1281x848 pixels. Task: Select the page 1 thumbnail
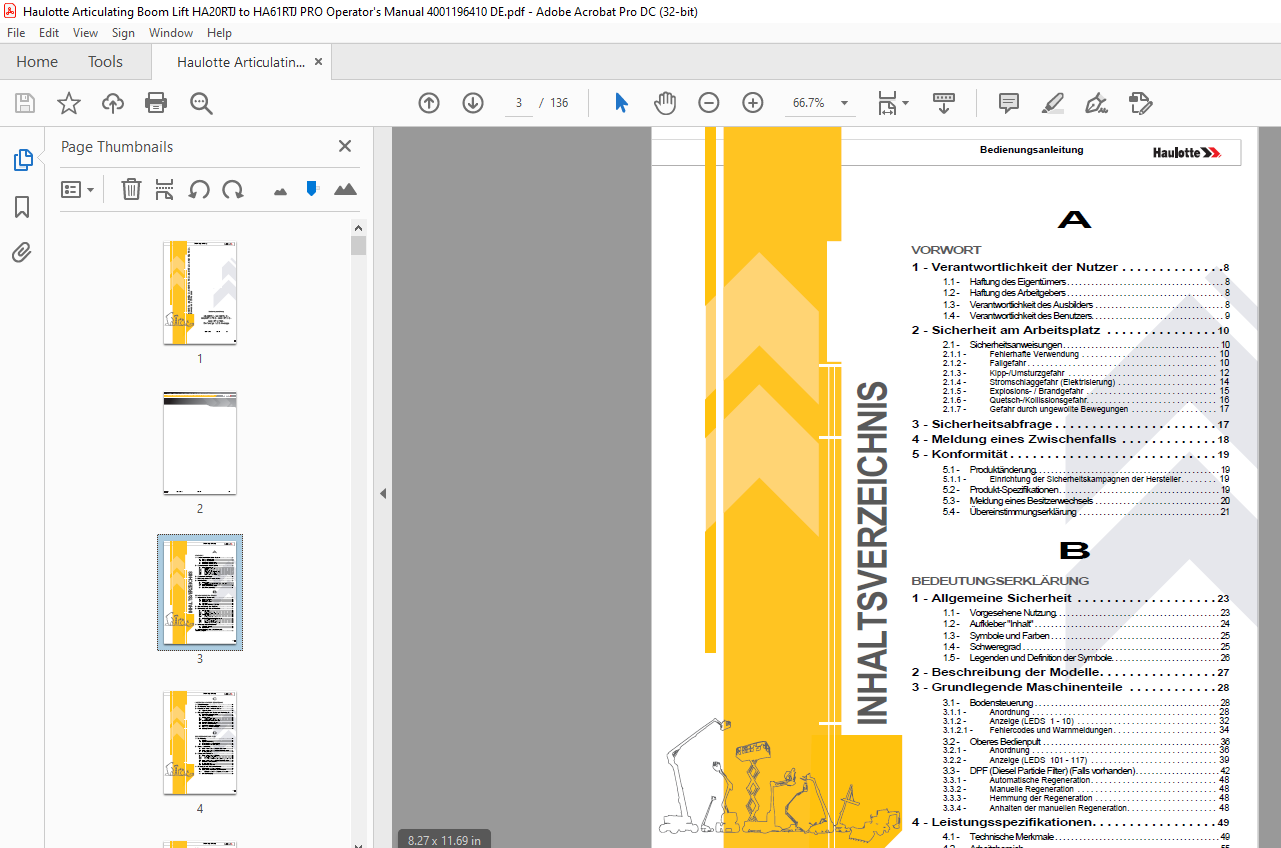[x=200, y=293]
